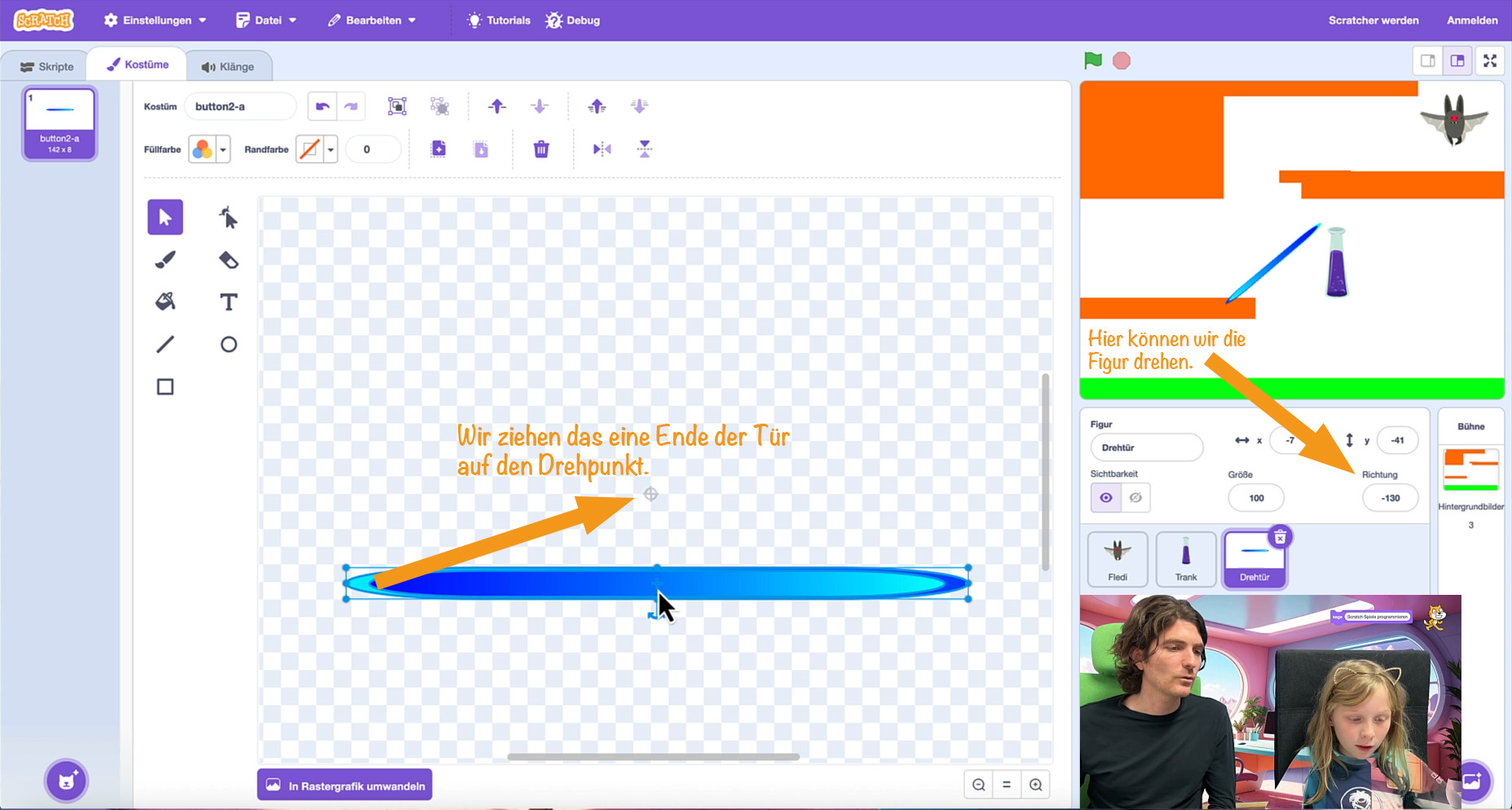Select the Text tool
Screen dimensions: 1512x810
pos(228,302)
